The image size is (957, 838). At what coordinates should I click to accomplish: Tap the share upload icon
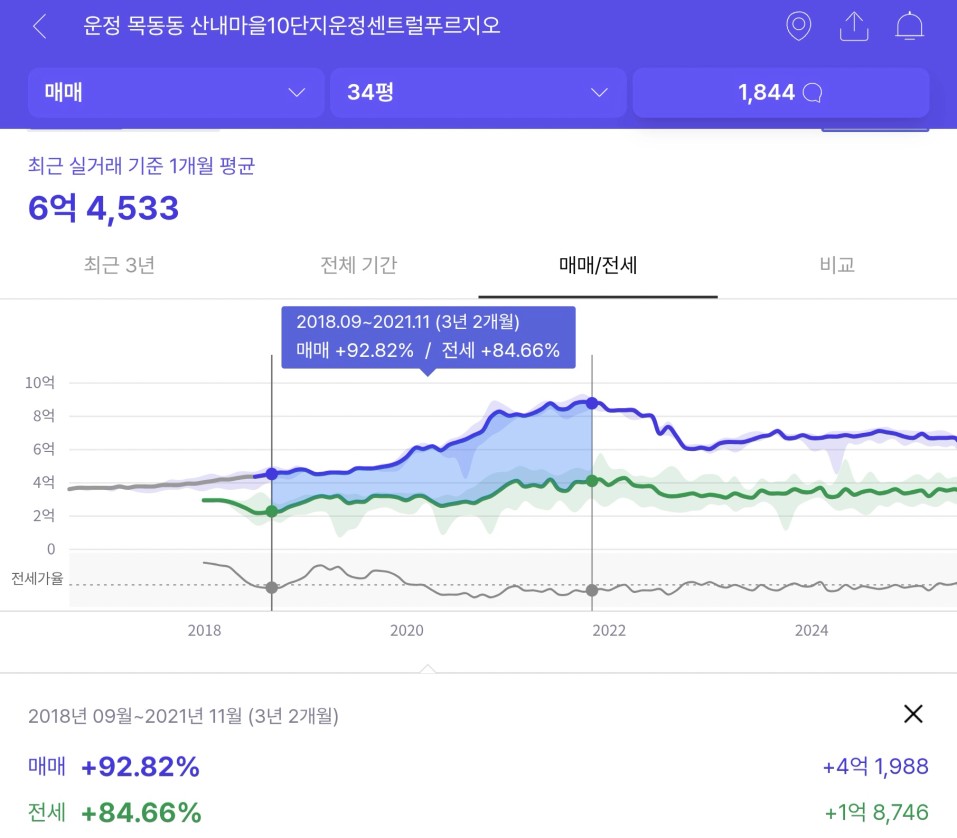coord(854,26)
